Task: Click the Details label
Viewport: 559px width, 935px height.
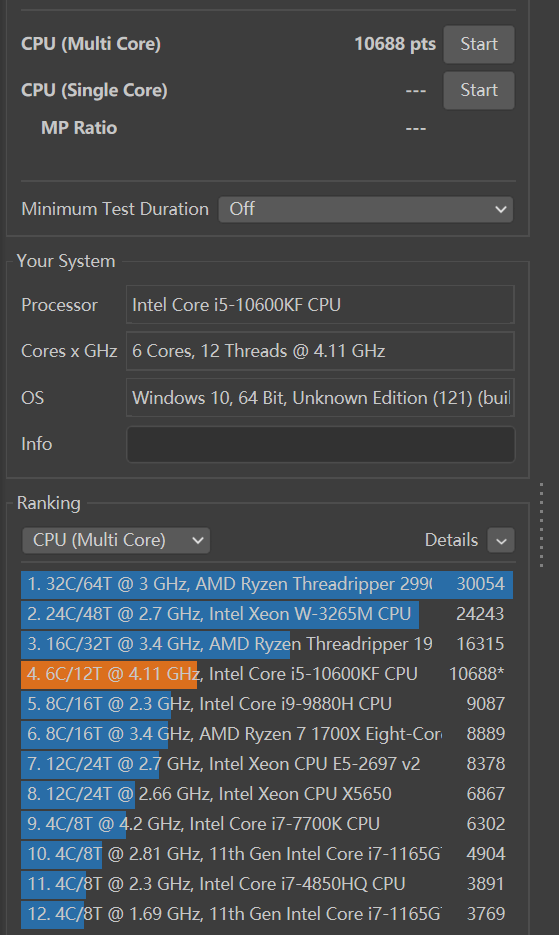Action: (451, 540)
